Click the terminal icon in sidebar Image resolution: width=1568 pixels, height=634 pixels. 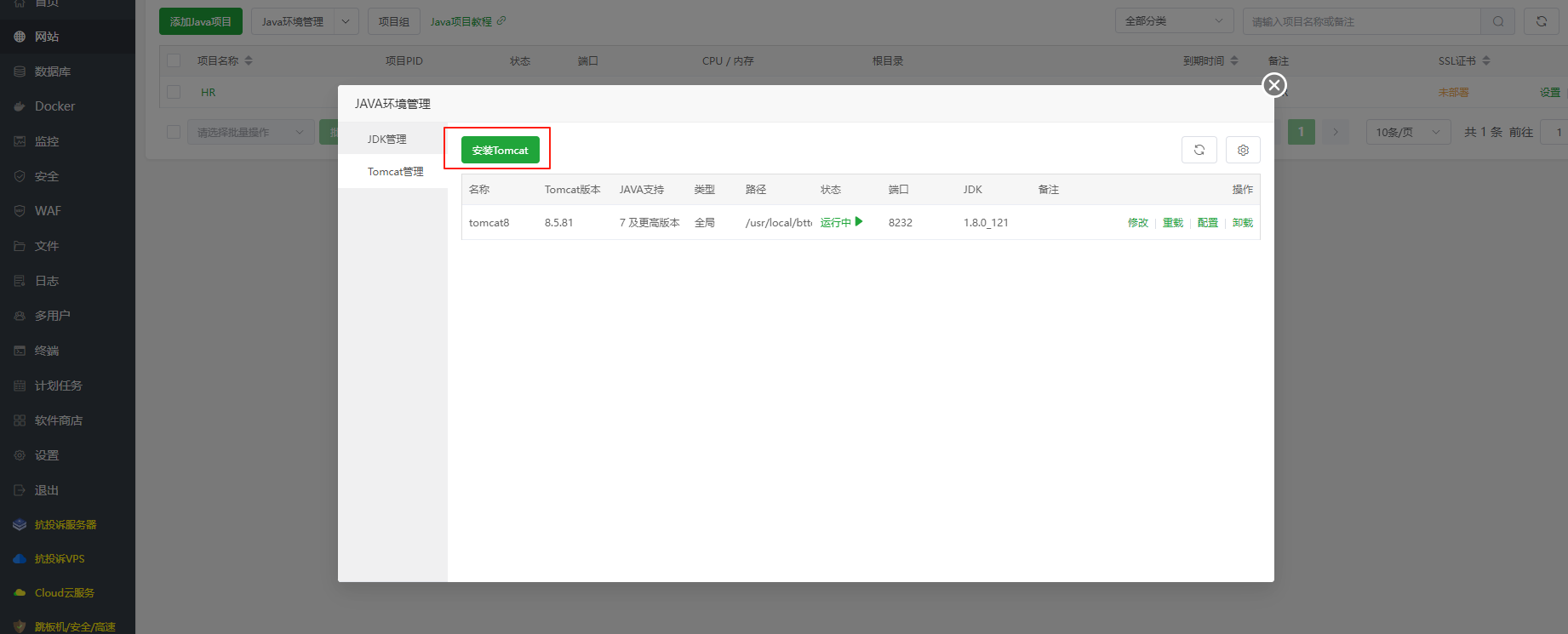point(20,351)
